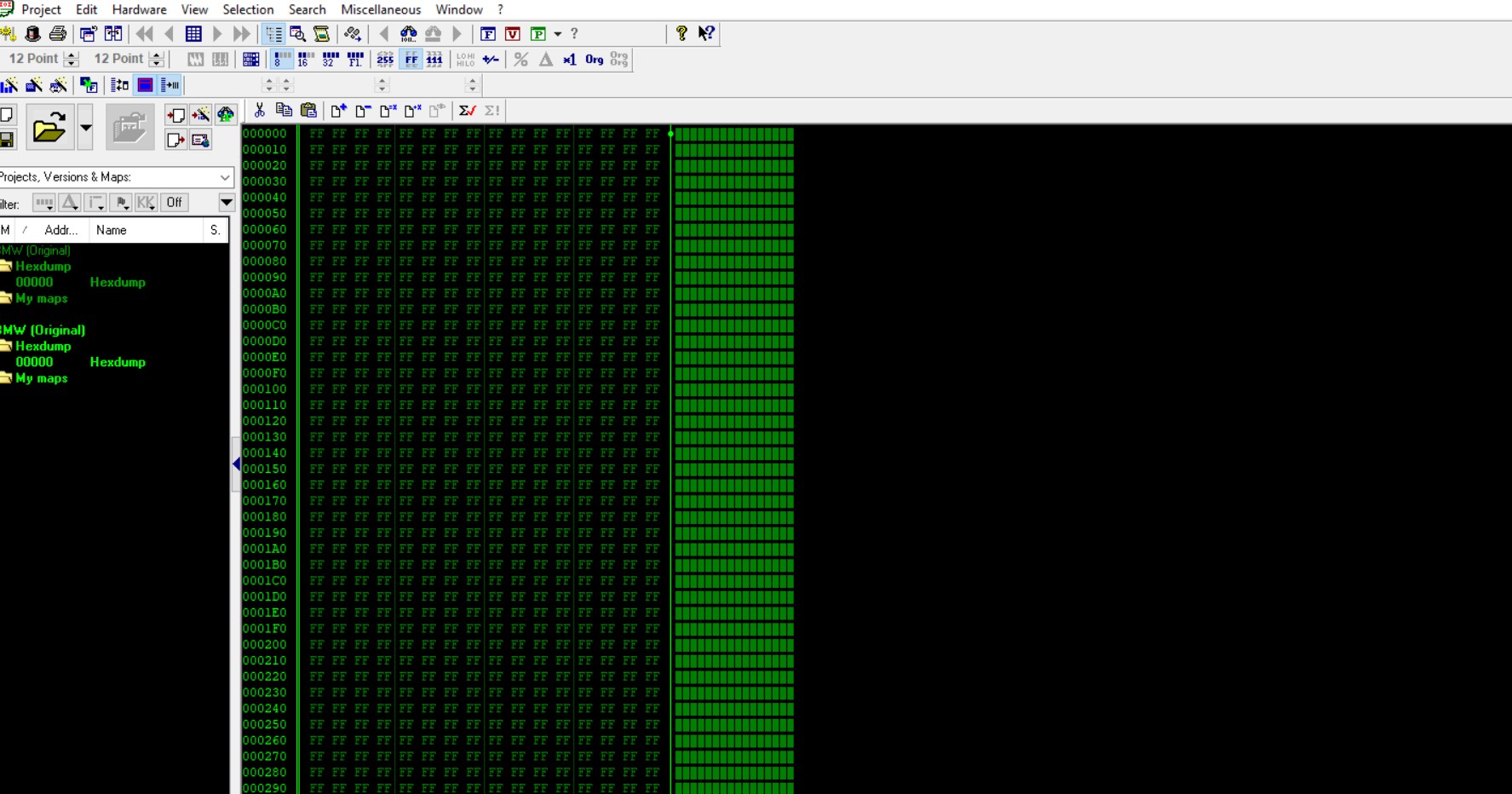1512x794 pixels.
Task: Click the plus/minus sign icon
Action: (x=491, y=60)
